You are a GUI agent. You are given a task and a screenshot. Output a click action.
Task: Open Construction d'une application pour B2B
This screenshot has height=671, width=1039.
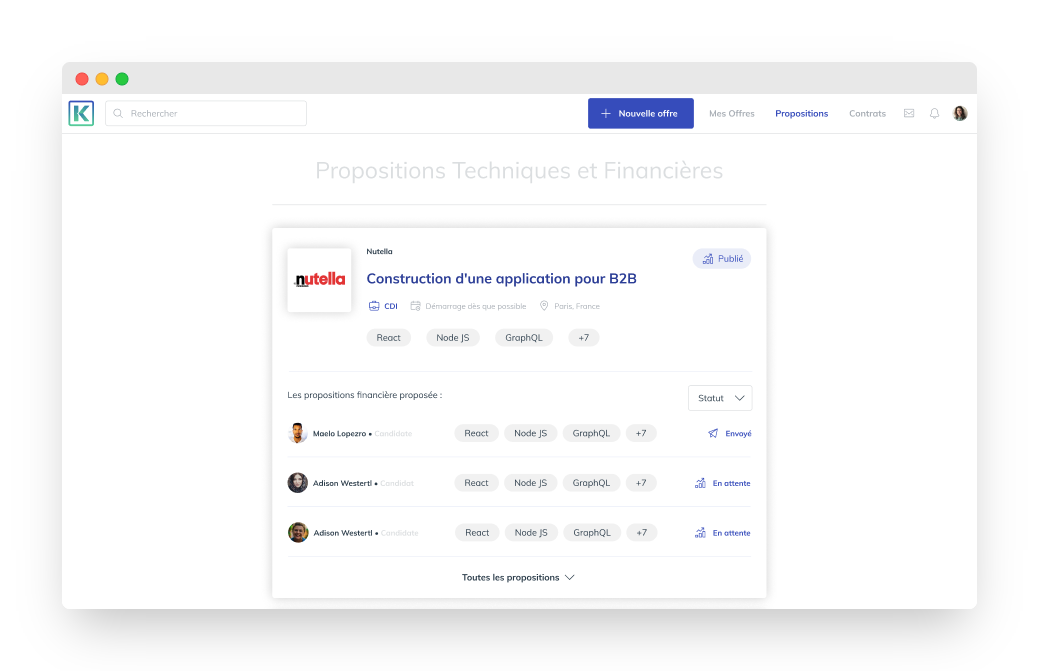[x=502, y=279]
